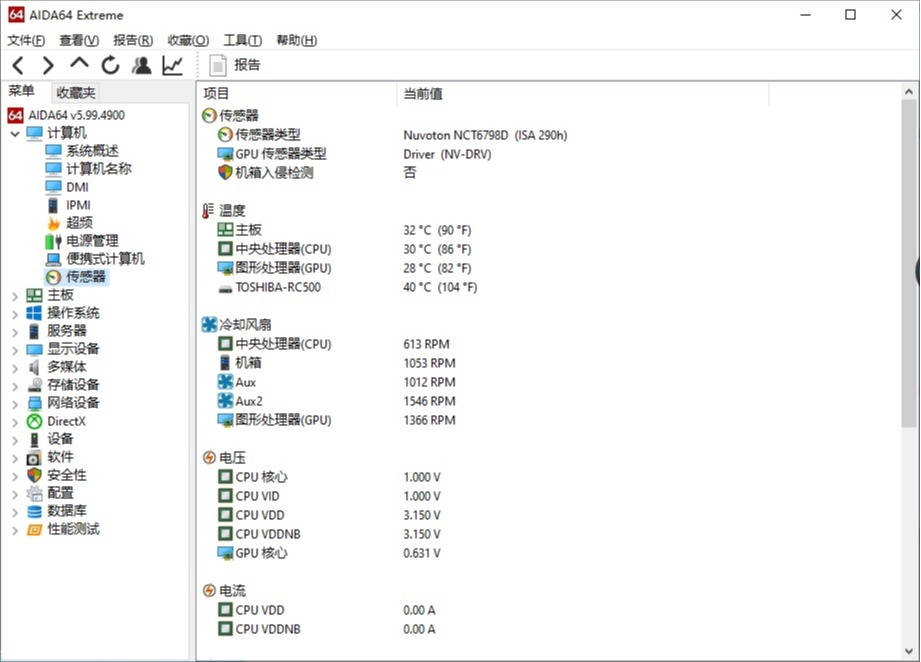Viewport: 921px width, 662px height.
Task: Click the 操作系统 Windows logo icon
Action: tap(35, 313)
